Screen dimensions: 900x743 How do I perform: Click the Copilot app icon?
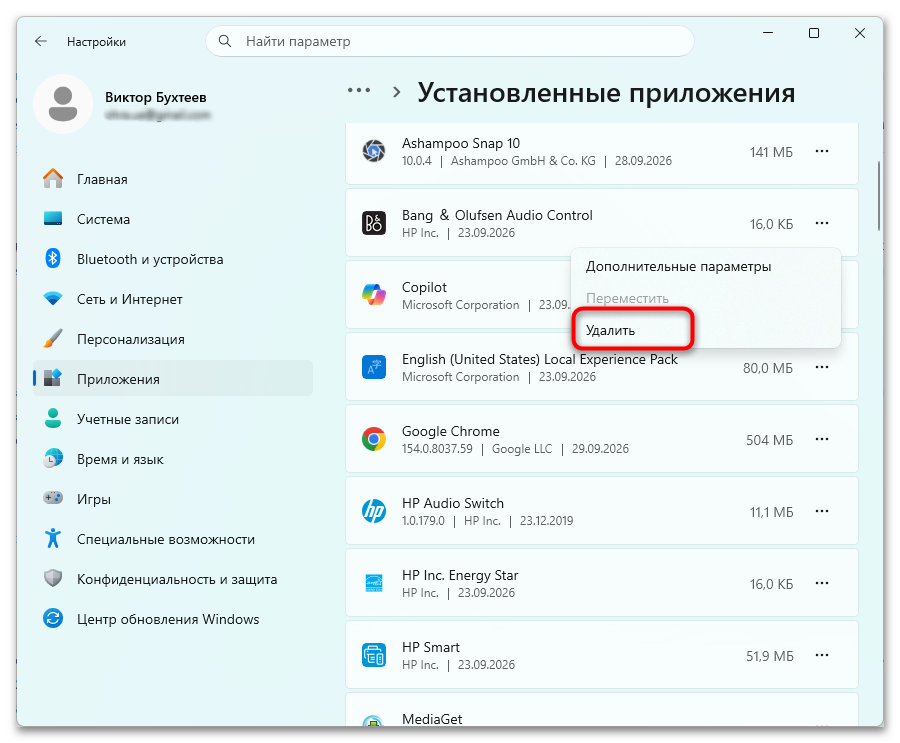tap(374, 295)
